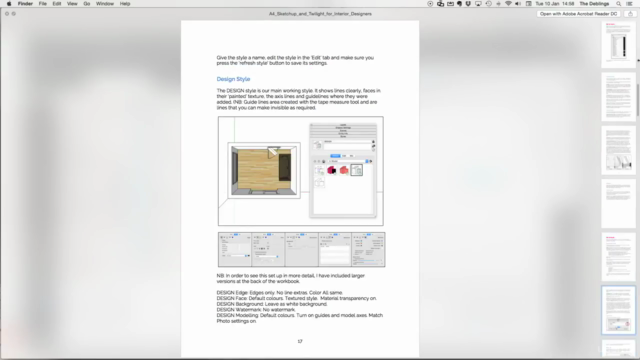The height and width of the screenshot is (360, 640).
Task: Click the line starting DESIGN Watermark
Action: 256,310
